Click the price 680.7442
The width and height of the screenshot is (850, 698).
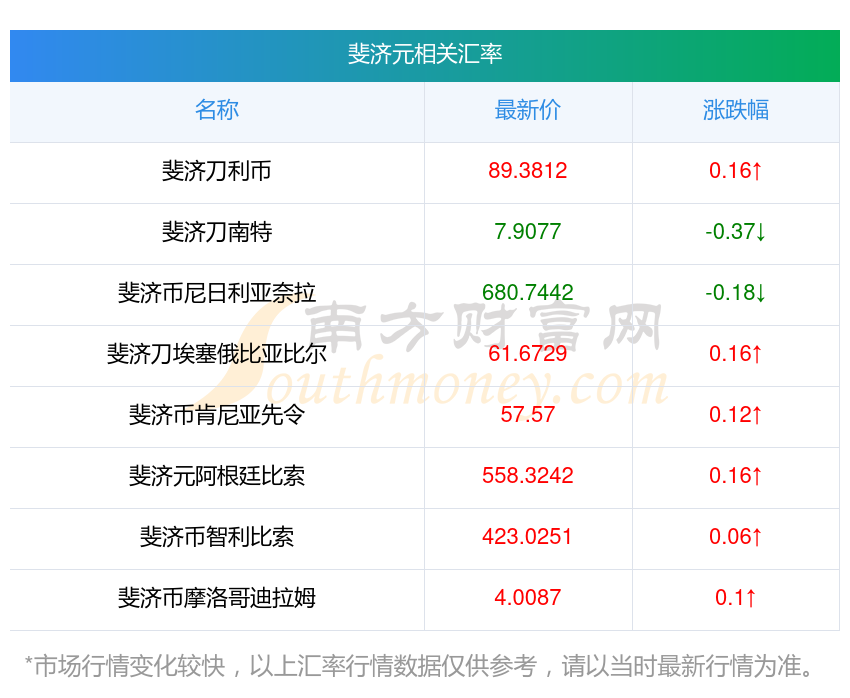pyautogui.click(x=527, y=293)
